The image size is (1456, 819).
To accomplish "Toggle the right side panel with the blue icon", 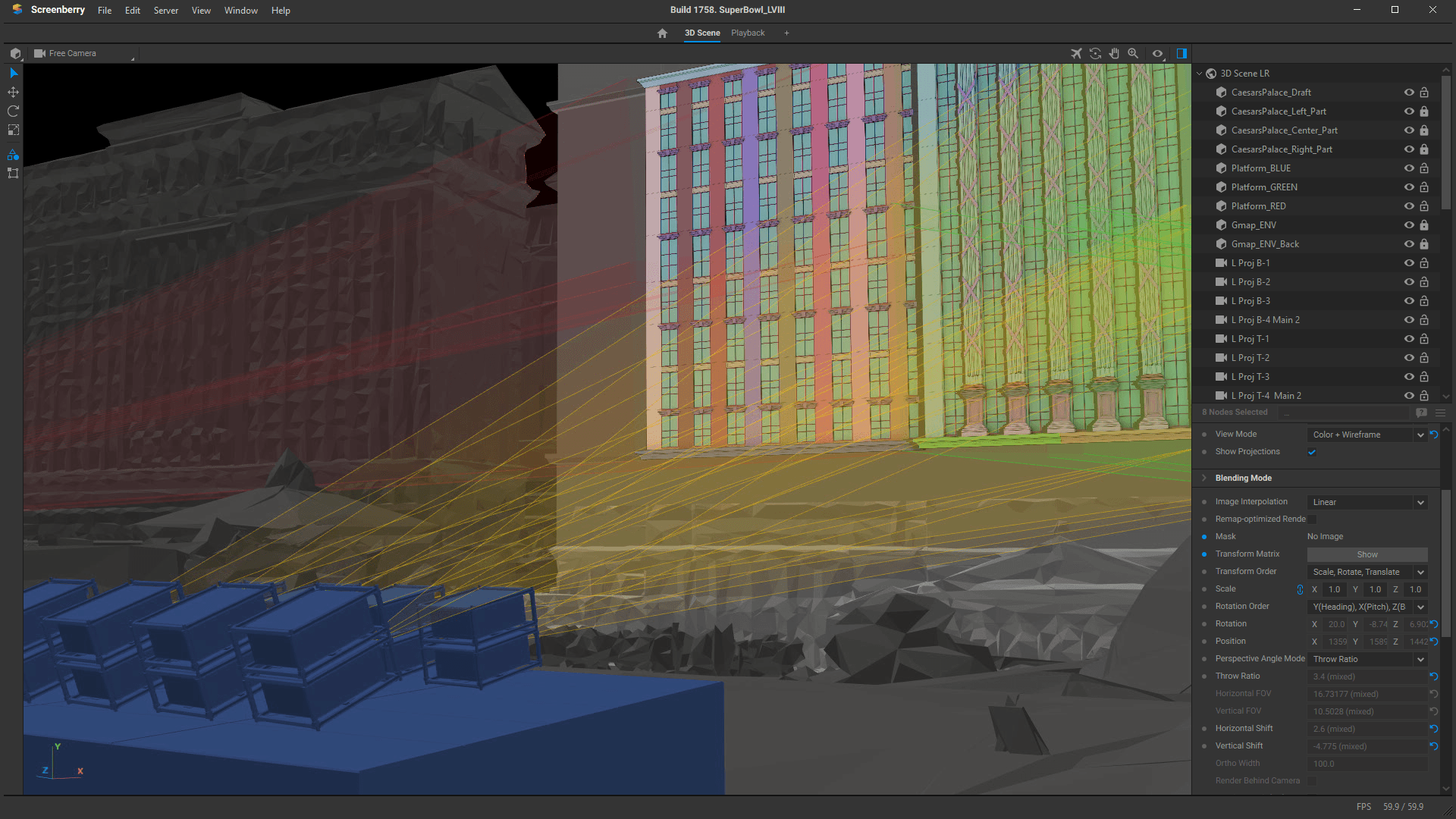I will point(1181,53).
